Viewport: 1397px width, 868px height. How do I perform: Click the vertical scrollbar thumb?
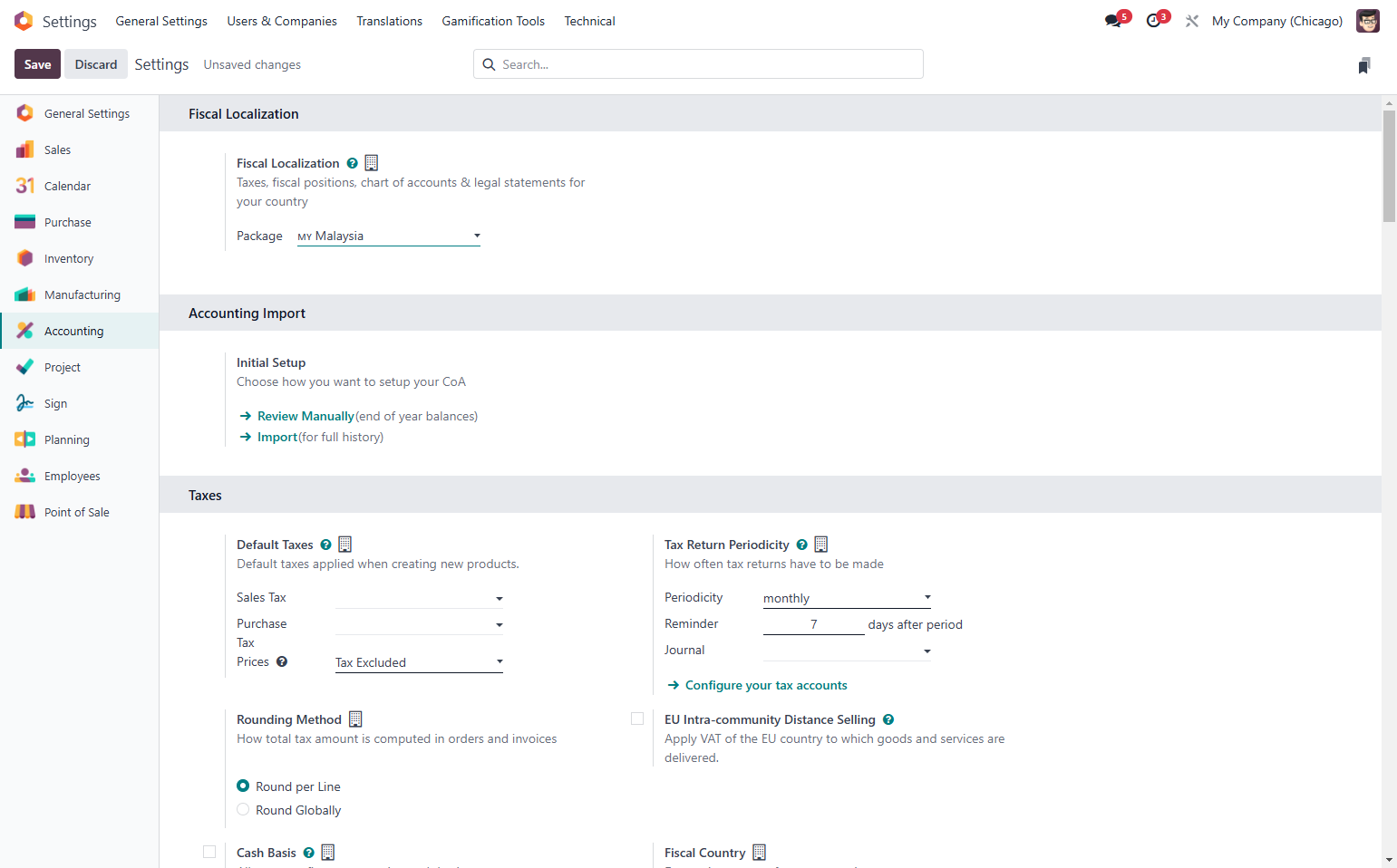1389,166
